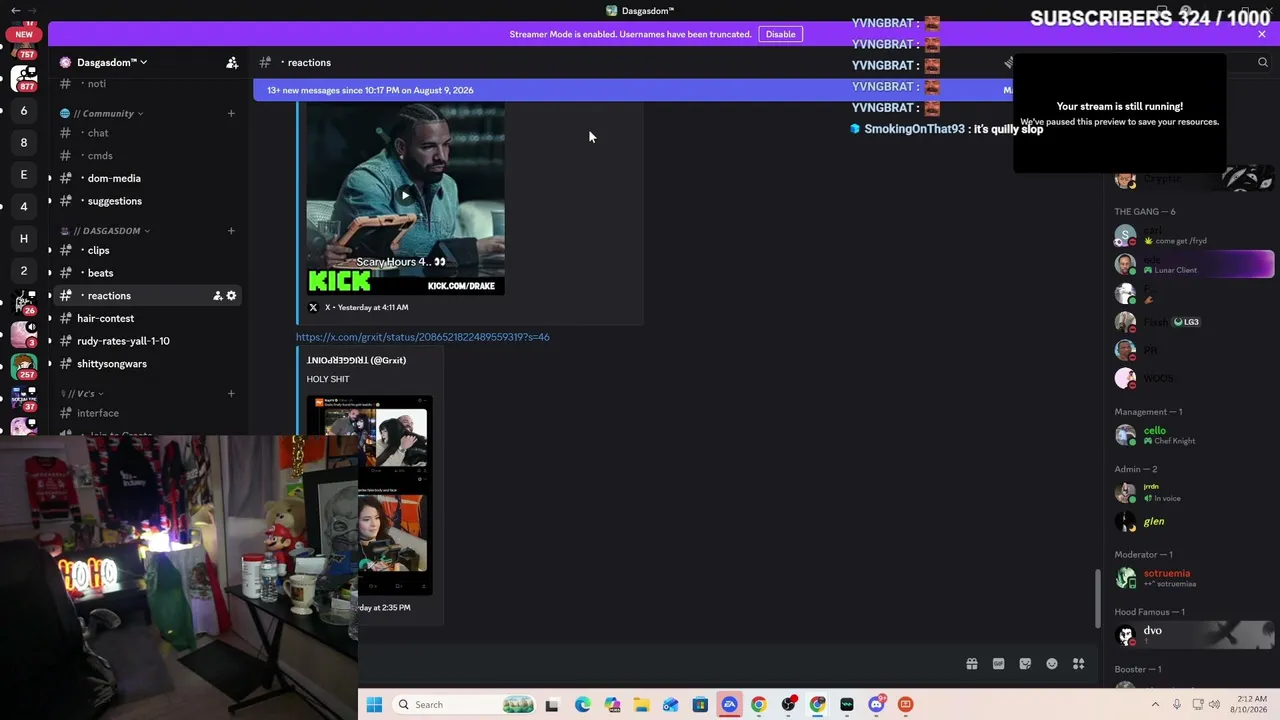Open the EA app in the taskbar
The width and height of the screenshot is (1280, 720).
(729, 705)
